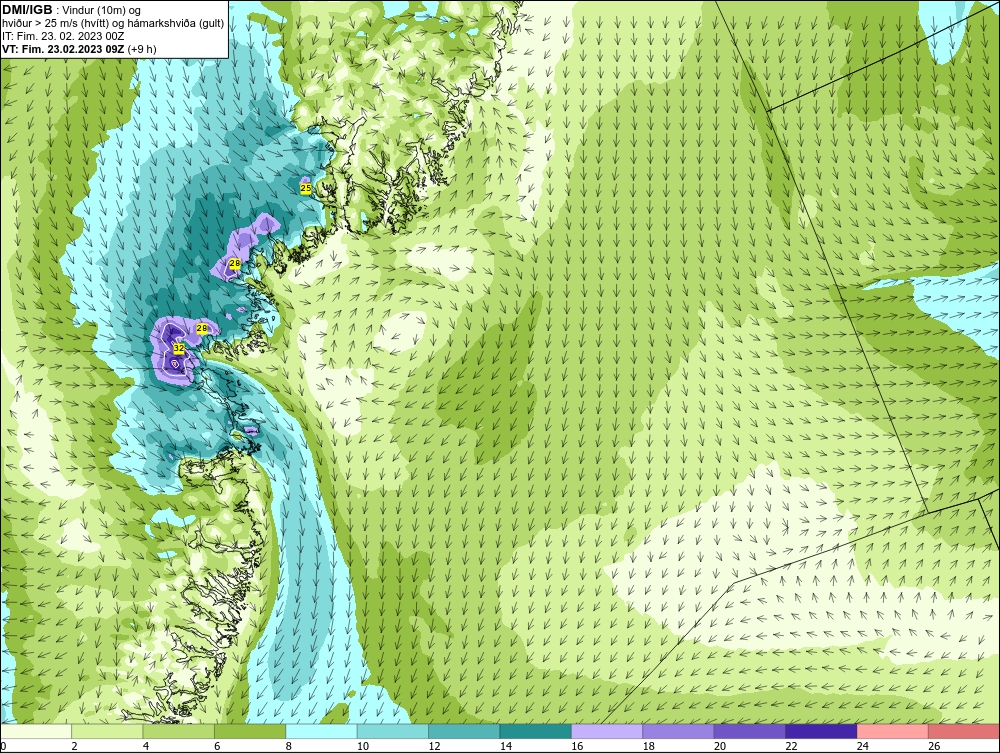
Task: Select the light green 2–4 m/s swatch
Action: pos(107,731)
